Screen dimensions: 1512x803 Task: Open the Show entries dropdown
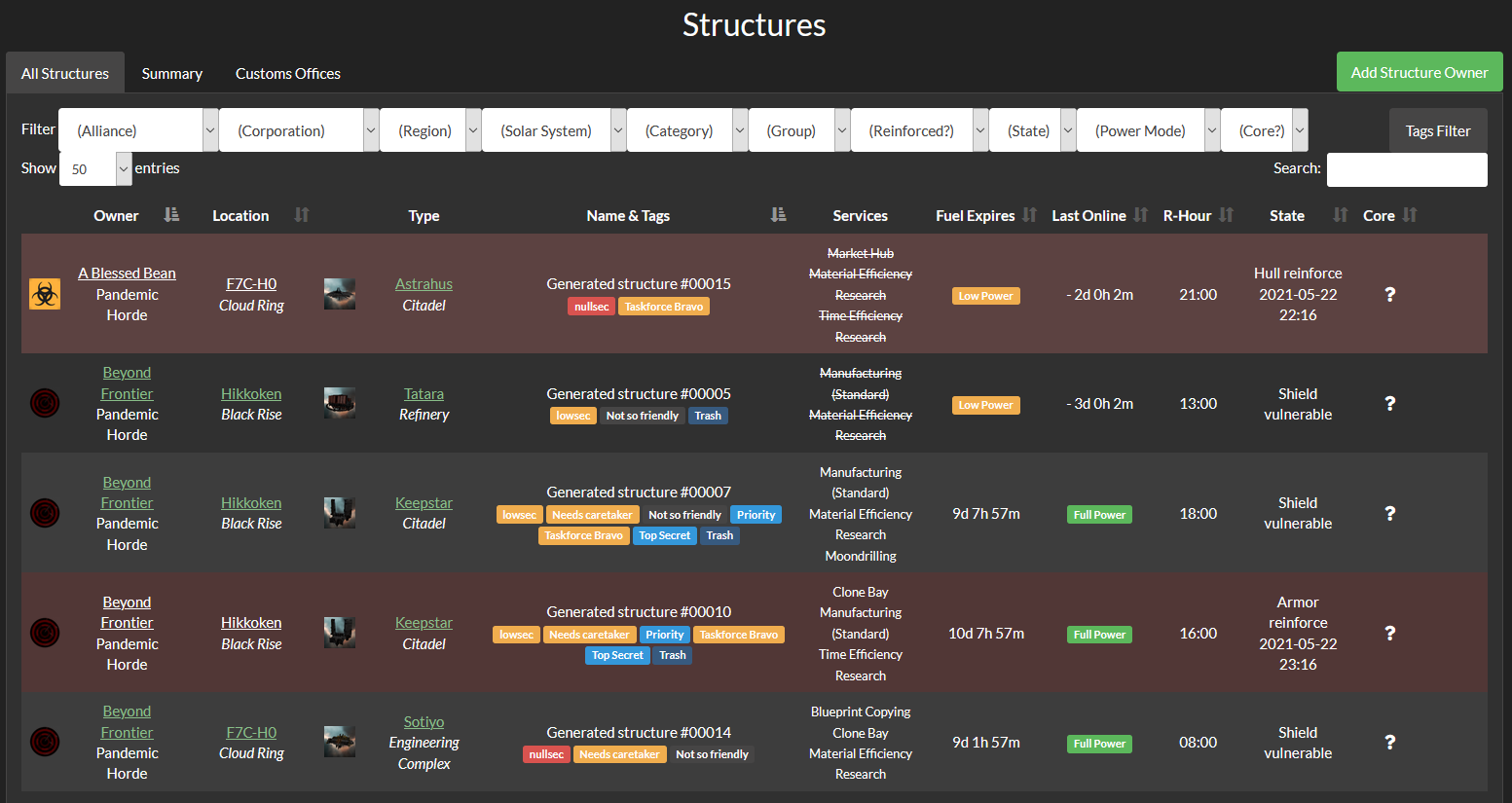click(94, 168)
